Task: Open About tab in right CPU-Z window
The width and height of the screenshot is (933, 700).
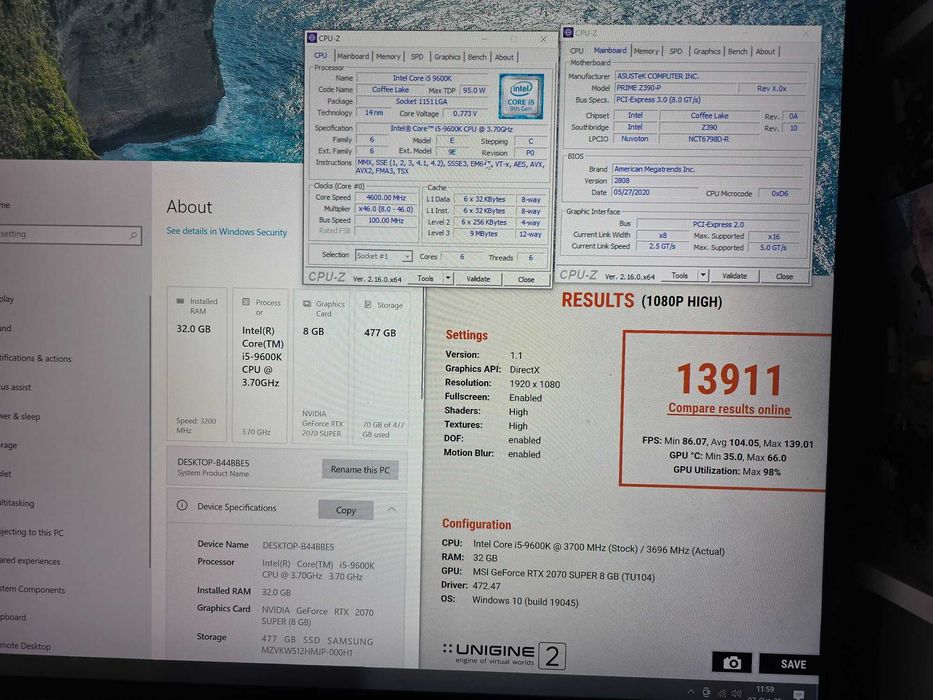Action: point(765,52)
